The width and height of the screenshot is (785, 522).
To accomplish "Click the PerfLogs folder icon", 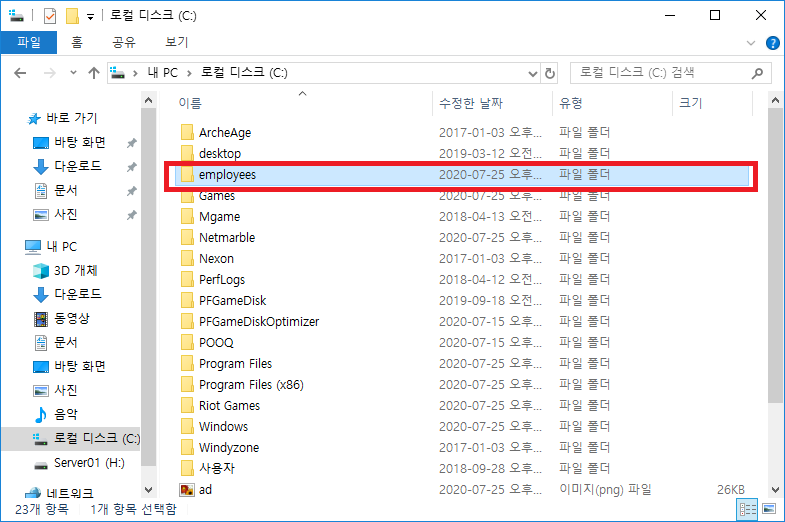I will (187, 279).
